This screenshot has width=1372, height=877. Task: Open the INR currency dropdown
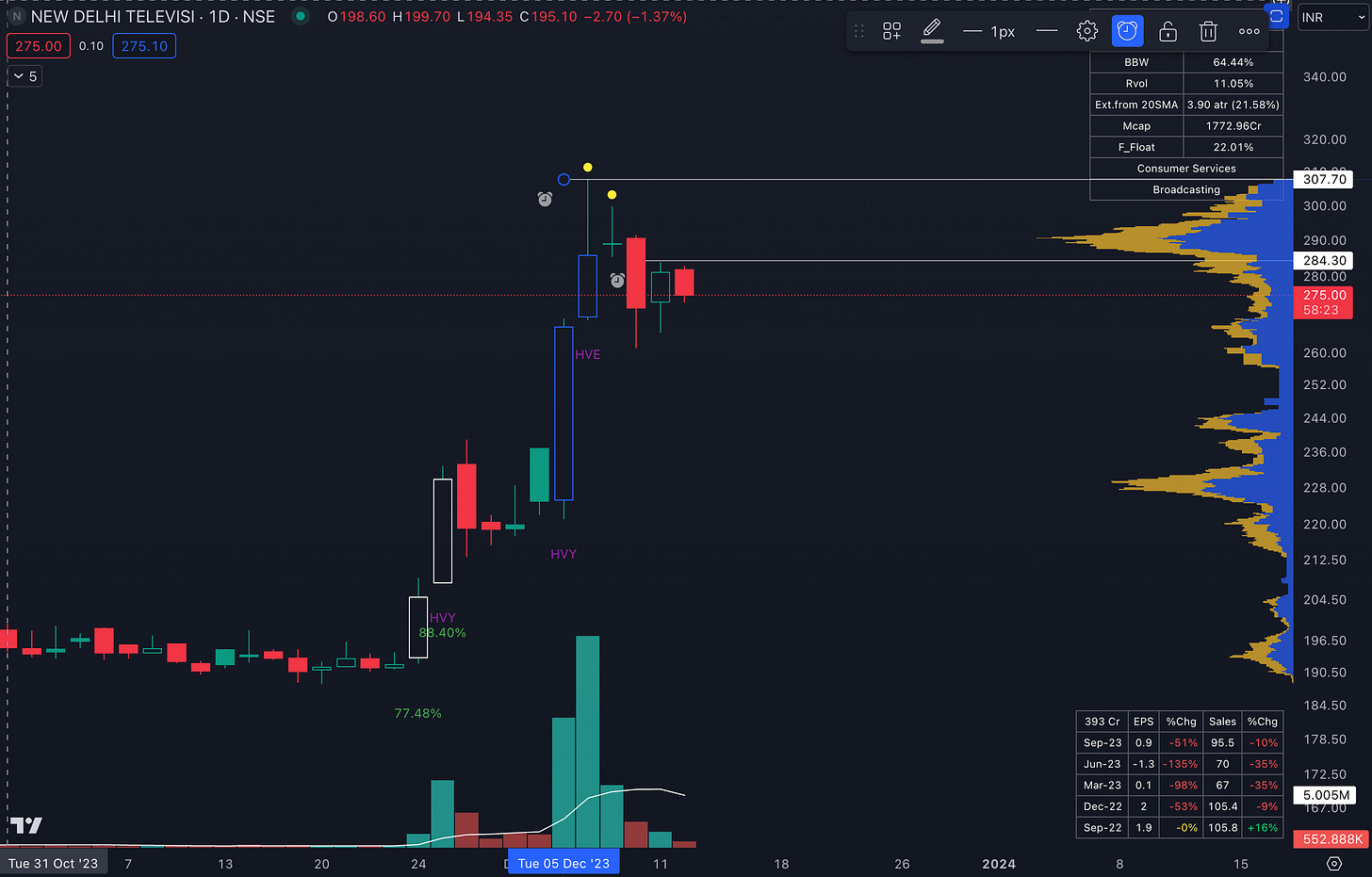1331,17
